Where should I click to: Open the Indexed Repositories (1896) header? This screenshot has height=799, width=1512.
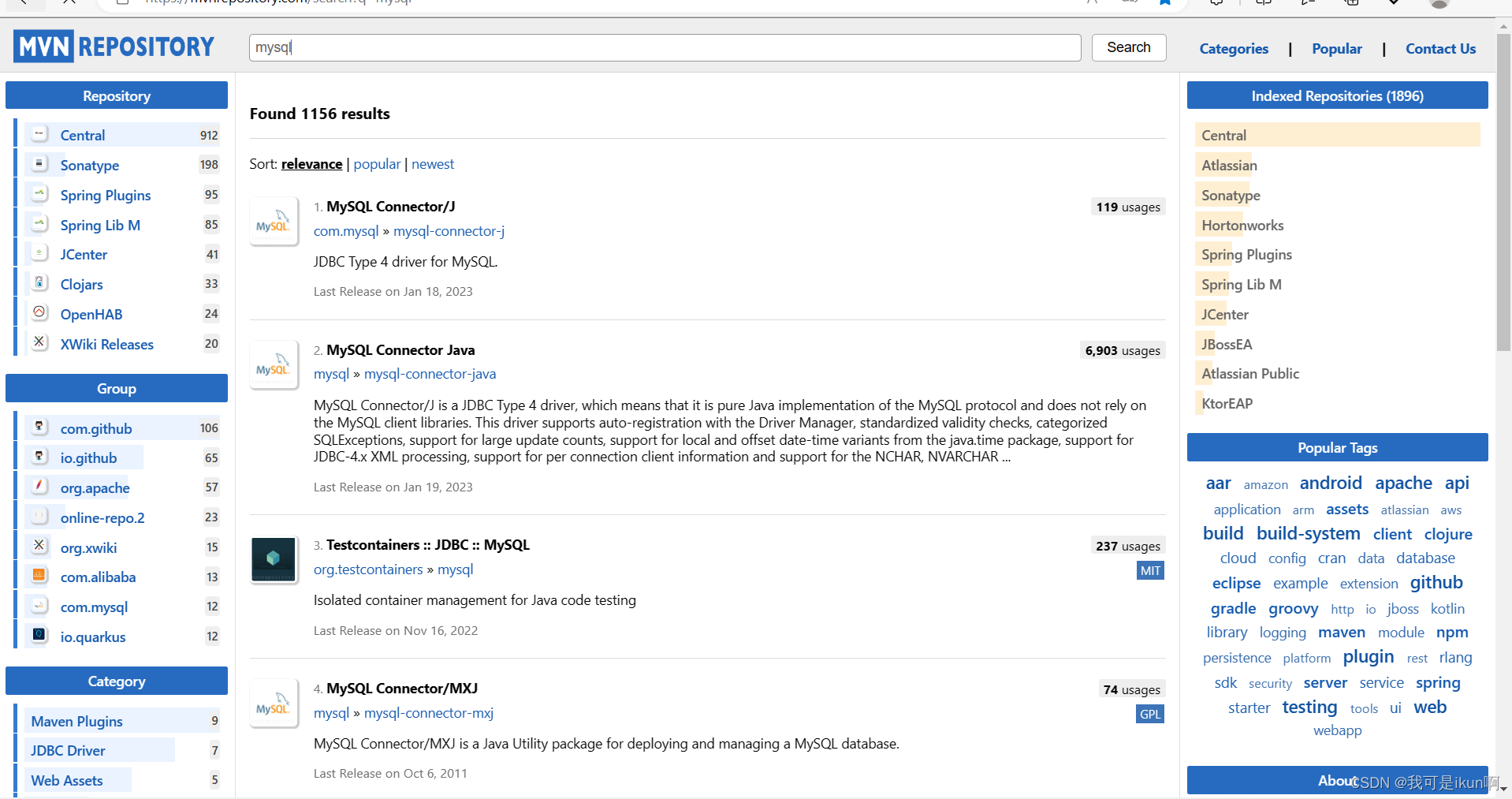[1337, 95]
